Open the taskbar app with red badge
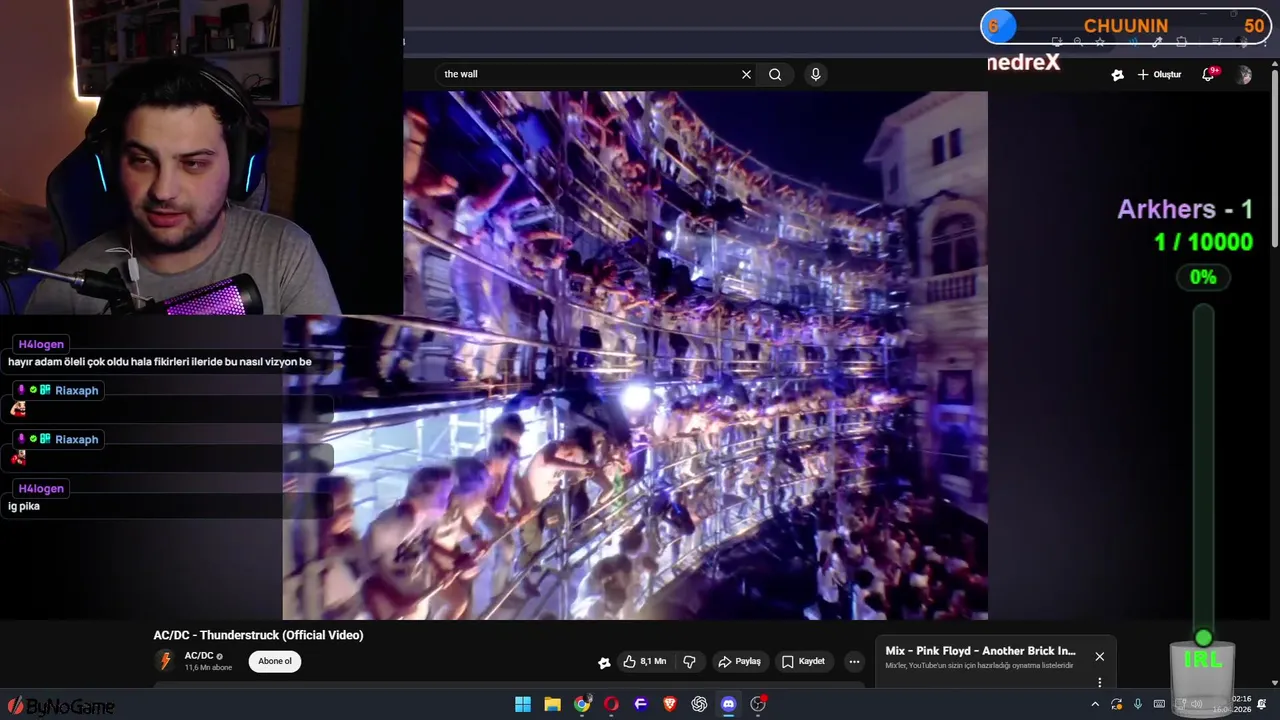This screenshot has height=720, width=1280. click(758, 704)
